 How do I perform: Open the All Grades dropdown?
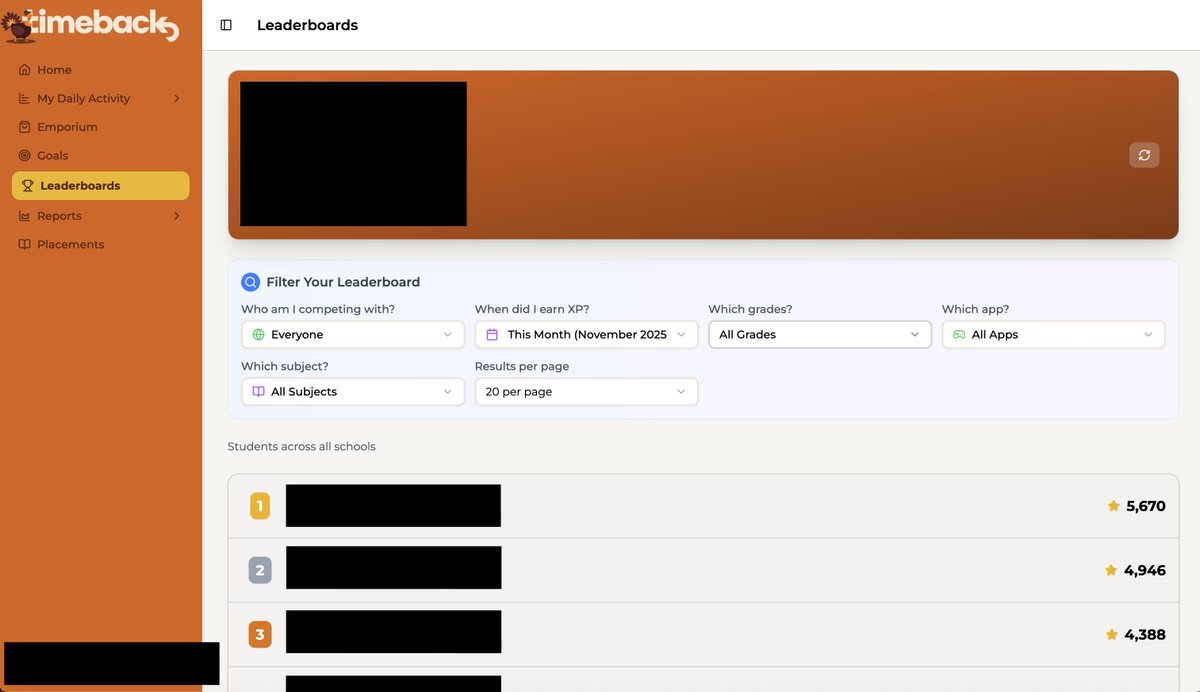[x=820, y=335]
